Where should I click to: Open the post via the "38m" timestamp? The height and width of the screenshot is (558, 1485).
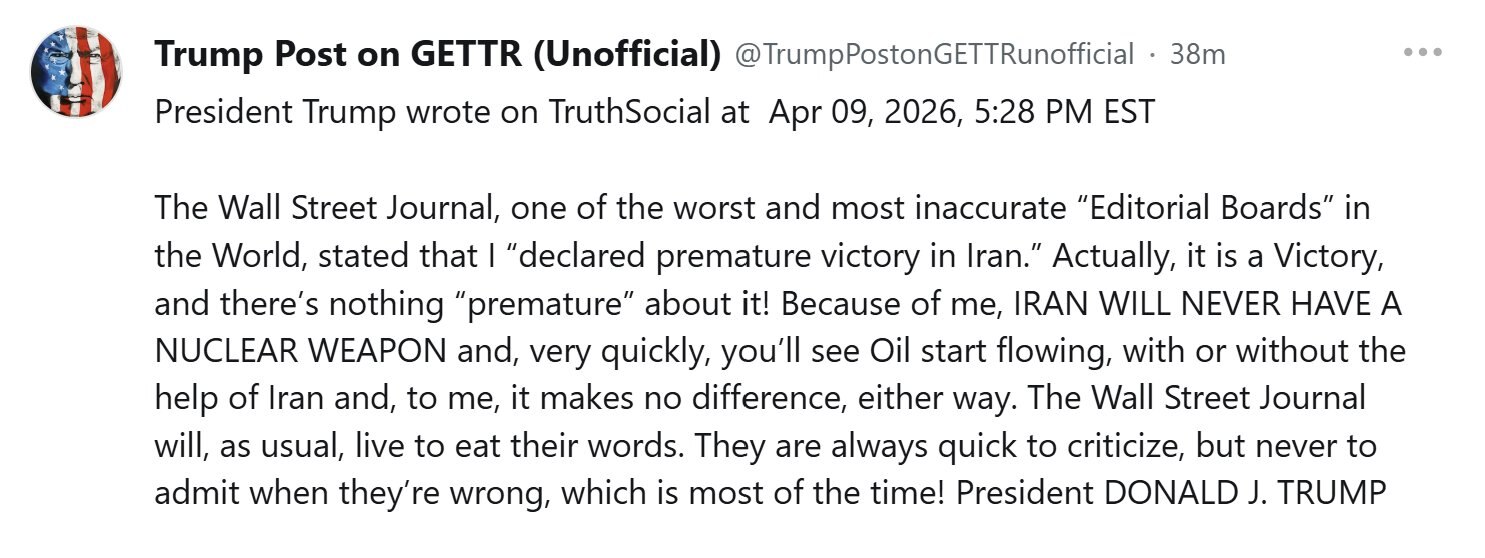point(1197,54)
